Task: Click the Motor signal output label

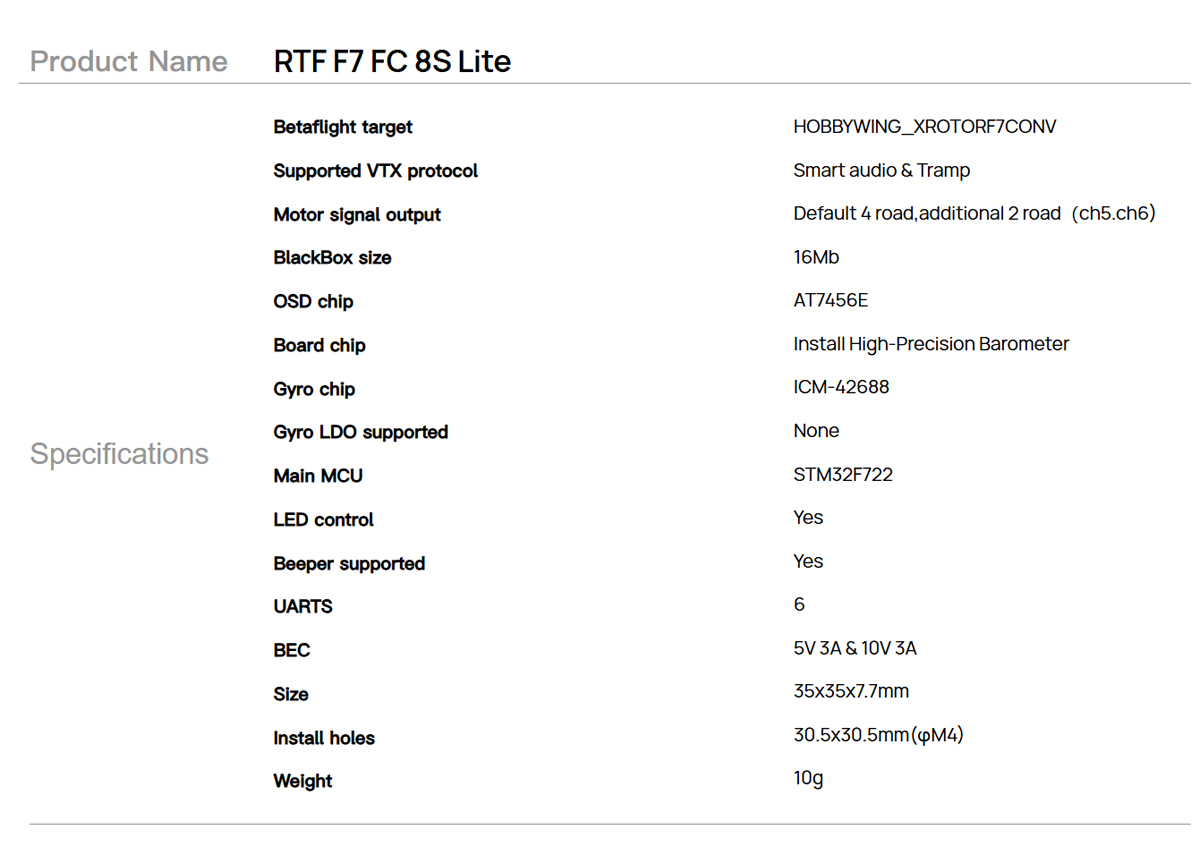Action: click(357, 215)
